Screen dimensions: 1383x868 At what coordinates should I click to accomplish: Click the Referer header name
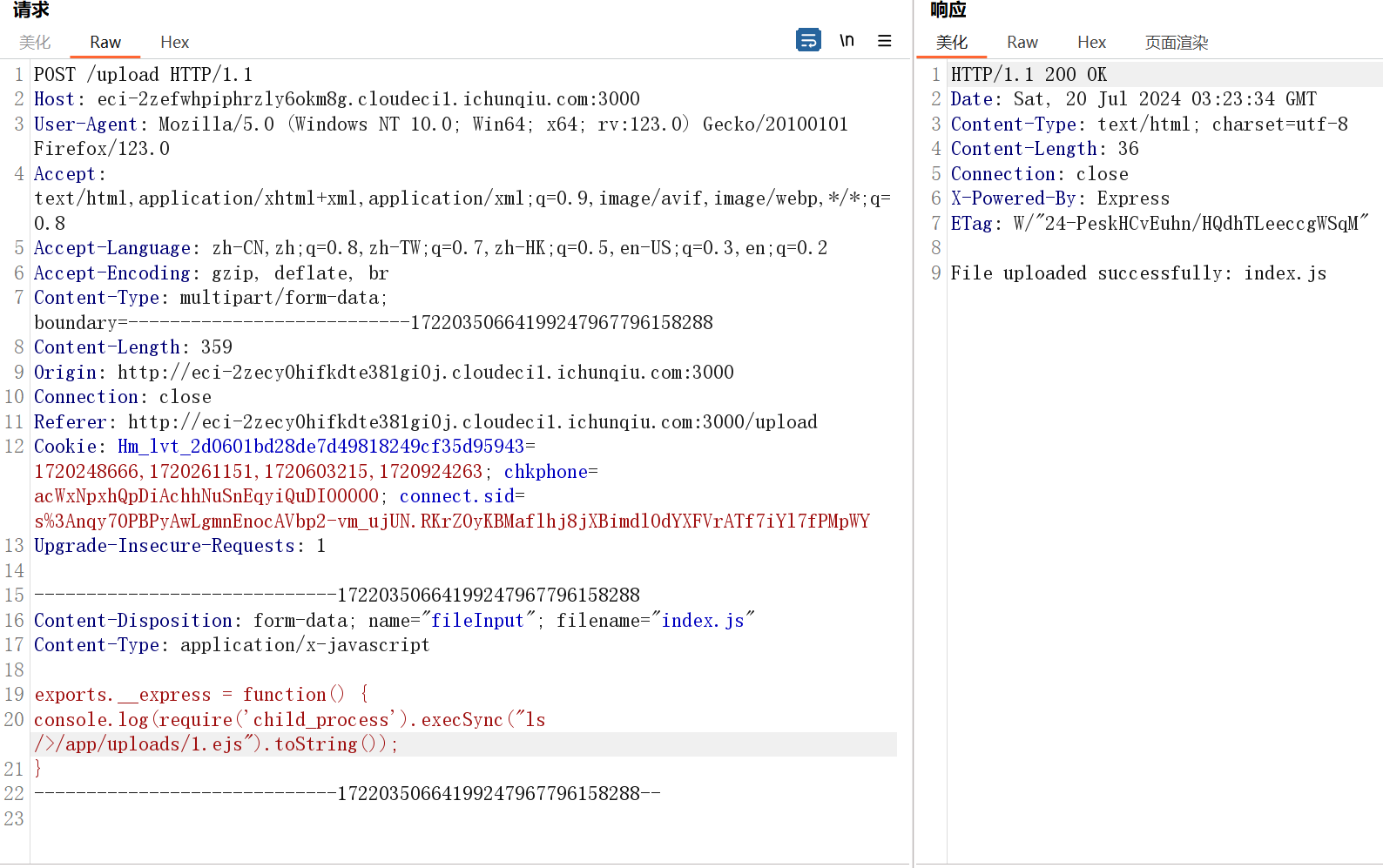(x=70, y=422)
